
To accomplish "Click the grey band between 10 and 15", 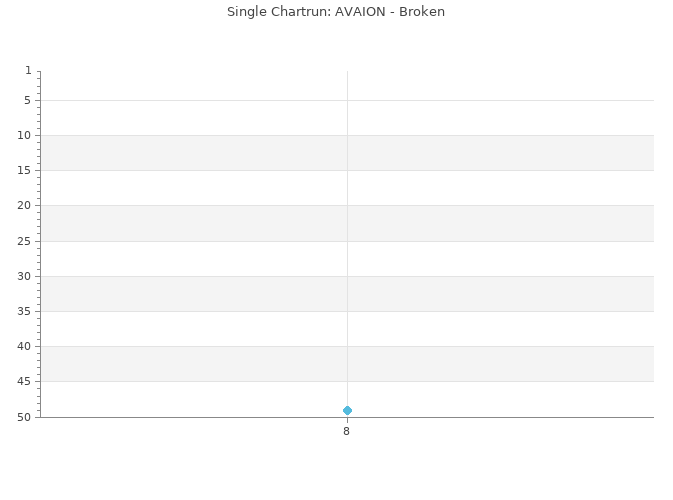I will point(347,153).
